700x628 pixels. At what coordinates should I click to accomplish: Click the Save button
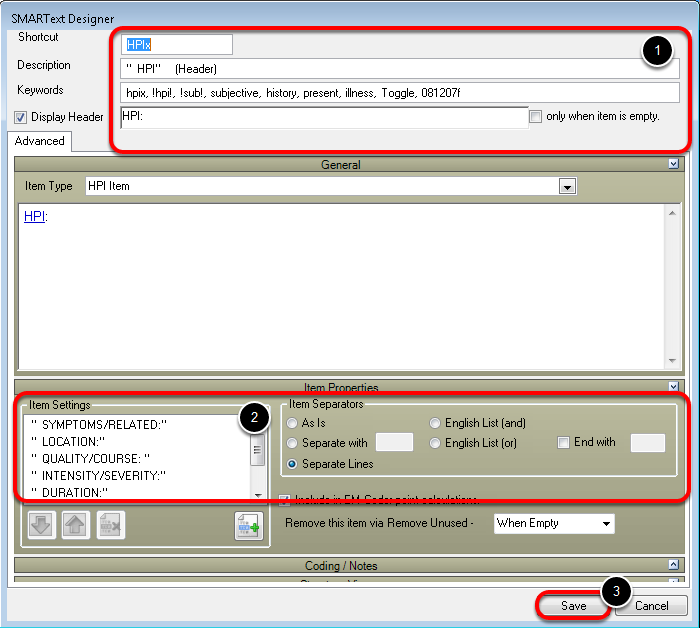574,606
